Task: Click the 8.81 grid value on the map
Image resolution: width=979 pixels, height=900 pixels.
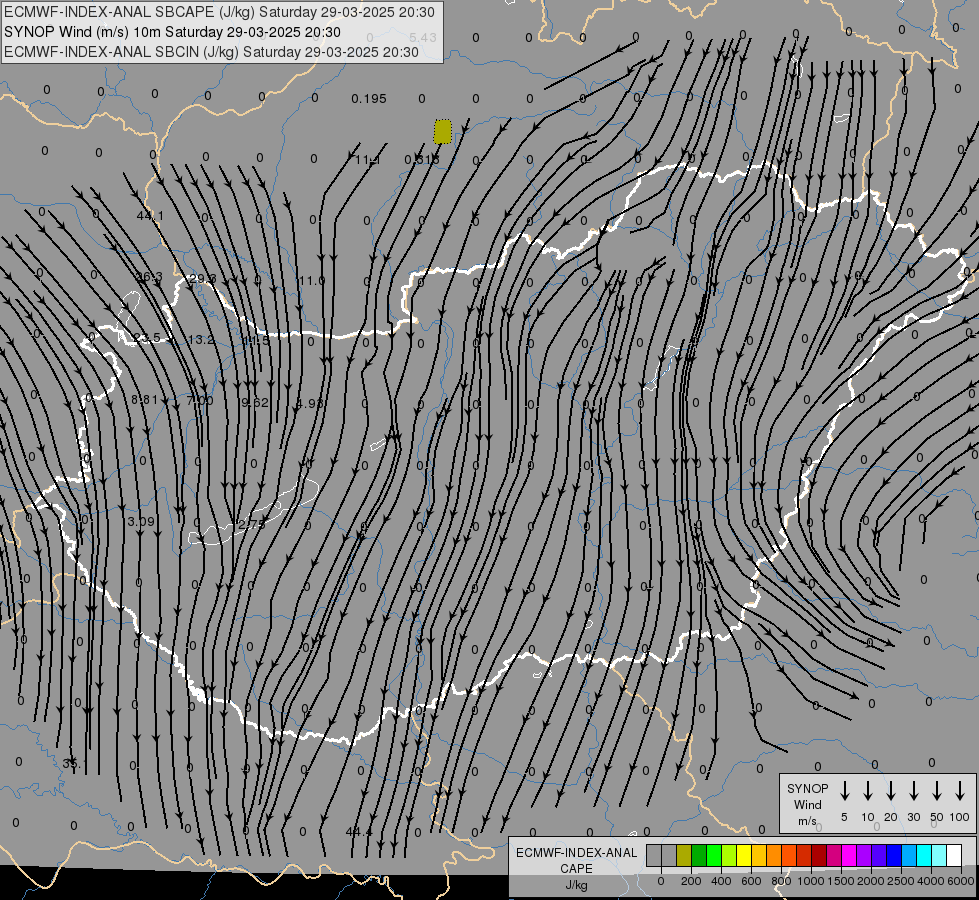Action: click(144, 400)
